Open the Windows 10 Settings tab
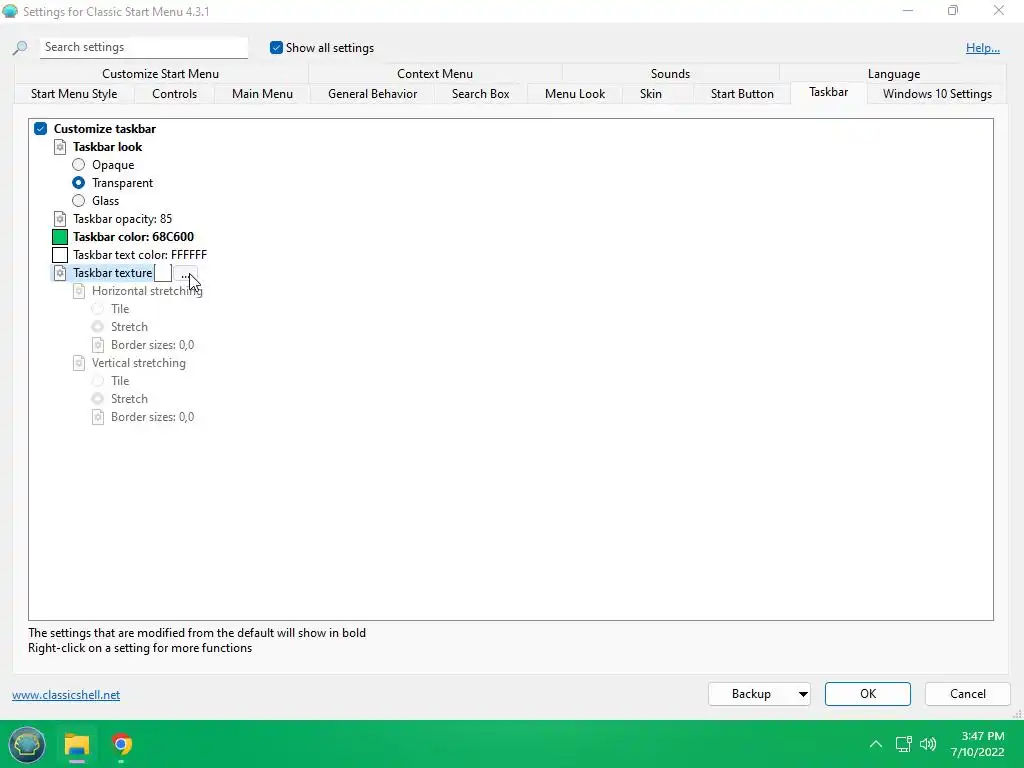This screenshot has width=1024, height=768. (x=937, y=93)
